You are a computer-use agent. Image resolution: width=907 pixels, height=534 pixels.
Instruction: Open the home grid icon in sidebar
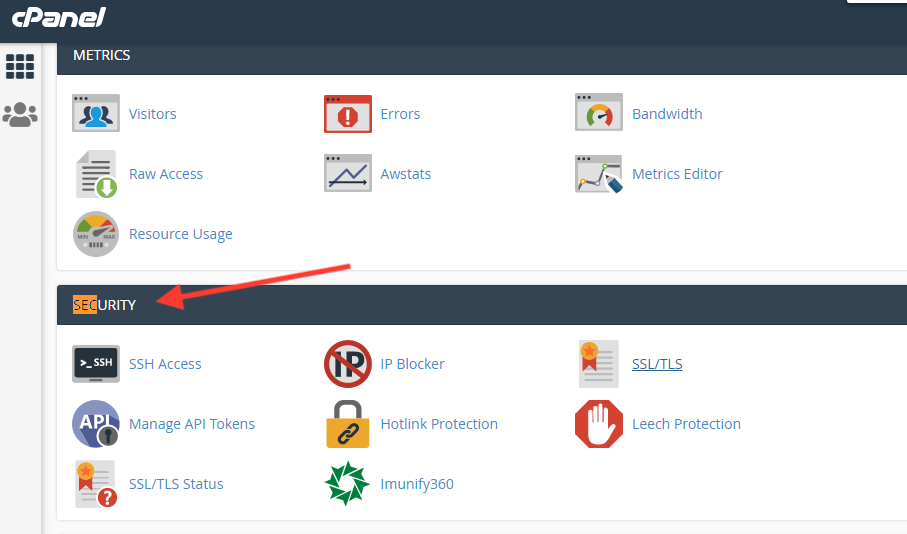click(20, 66)
